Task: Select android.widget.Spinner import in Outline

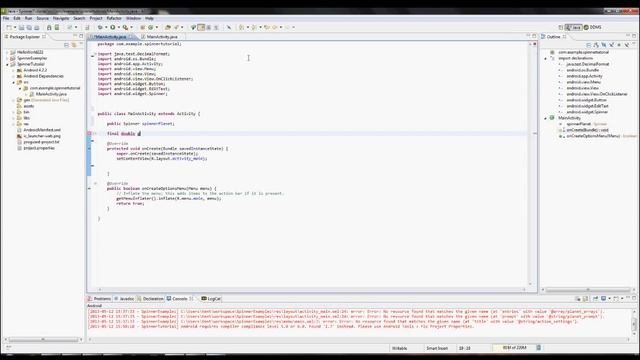Action: coord(587,112)
